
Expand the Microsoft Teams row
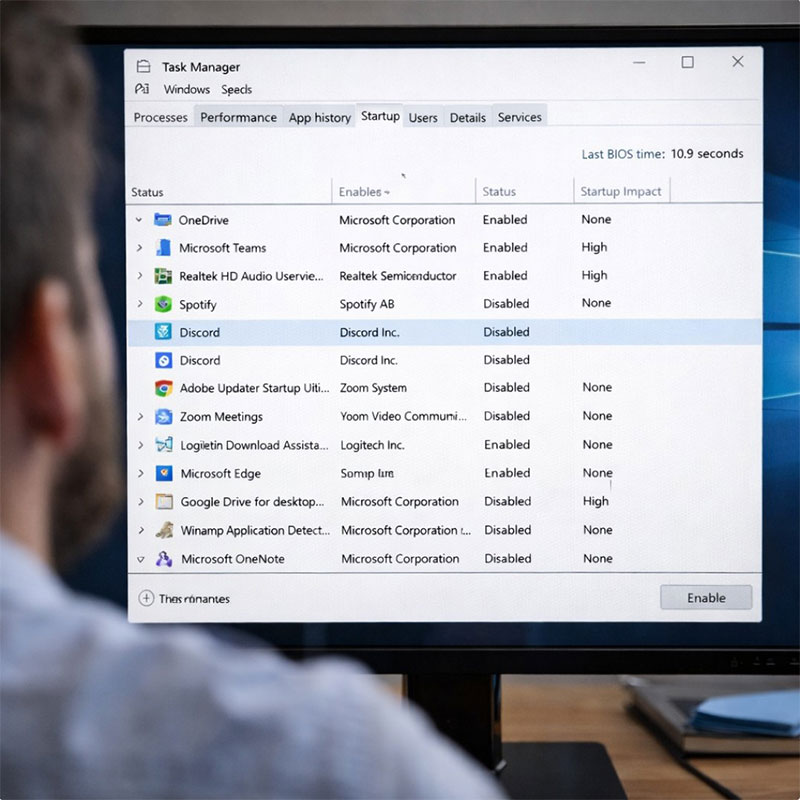[x=139, y=248]
